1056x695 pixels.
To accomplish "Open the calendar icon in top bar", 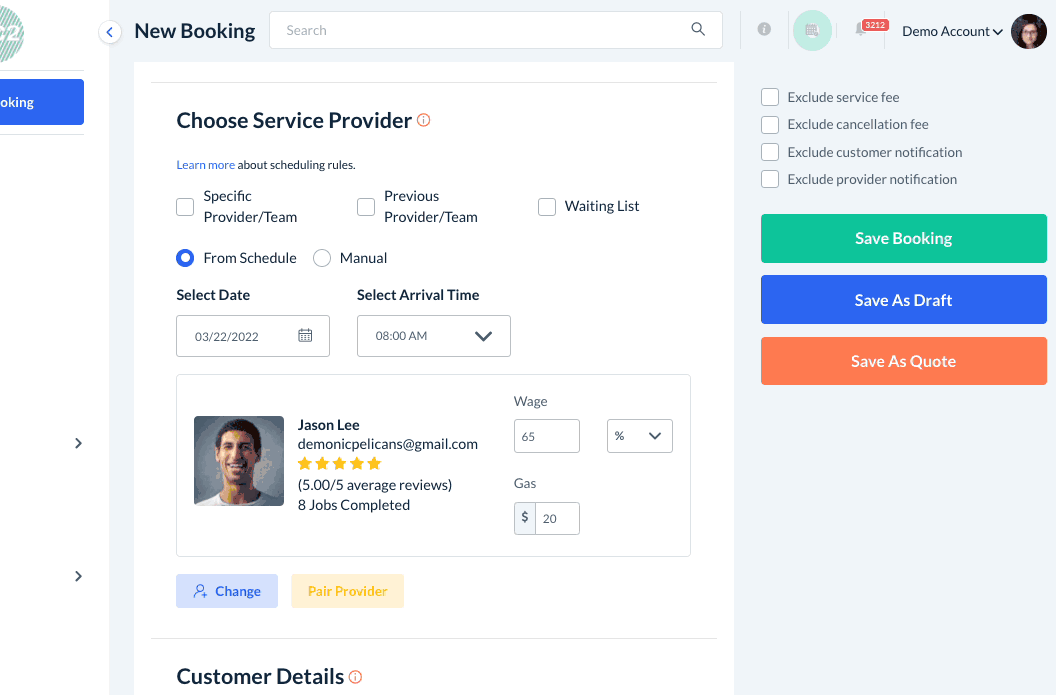I will pos(812,31).
